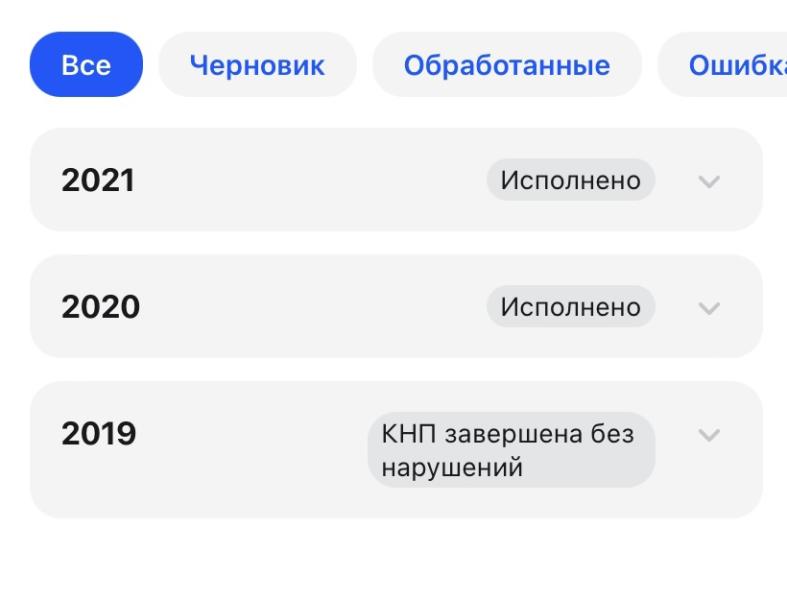Image resolution: width=787 pixels, height=600 pixels.
Task: Click the КНП завершена без нарушений badge
Action: pyautogui.click(x=511, y=450)
